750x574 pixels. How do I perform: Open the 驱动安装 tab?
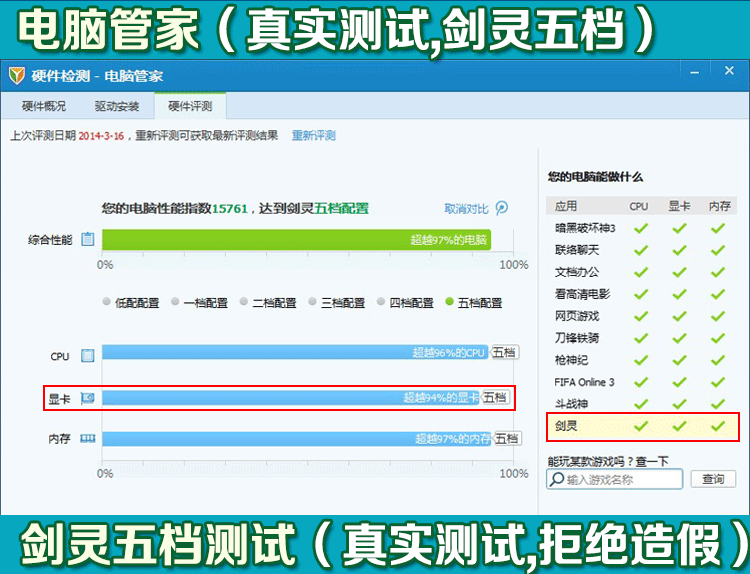[x=117, y=106]
